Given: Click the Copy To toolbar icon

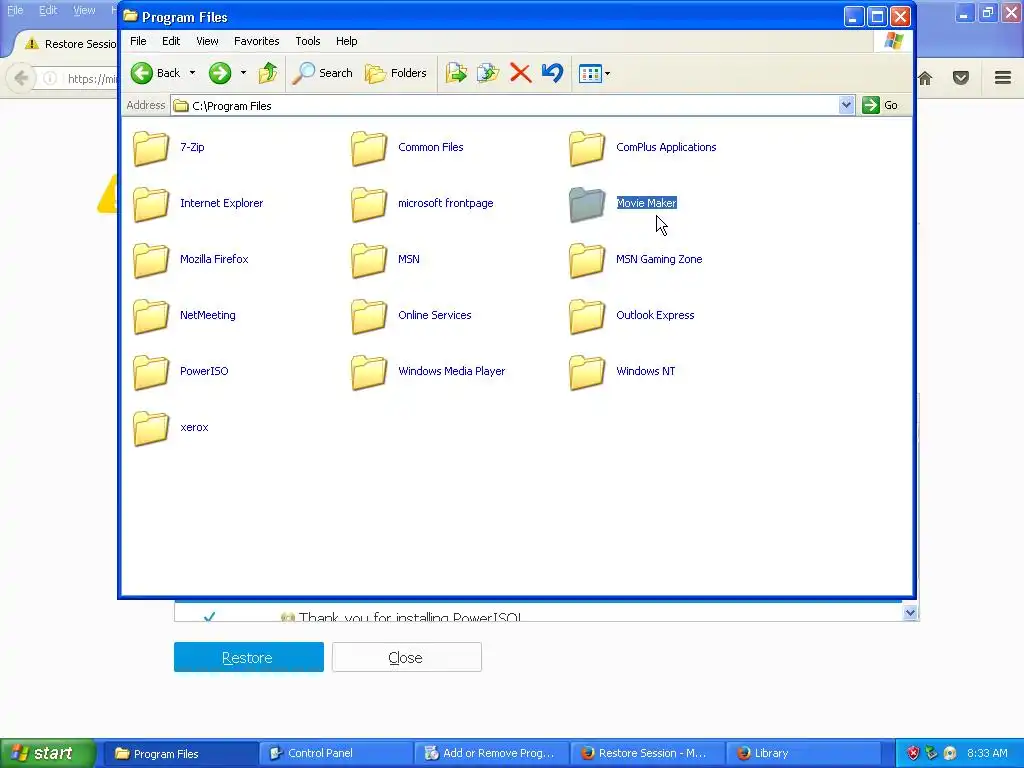Looking at the screenshot, I should [x=488, y=73].
